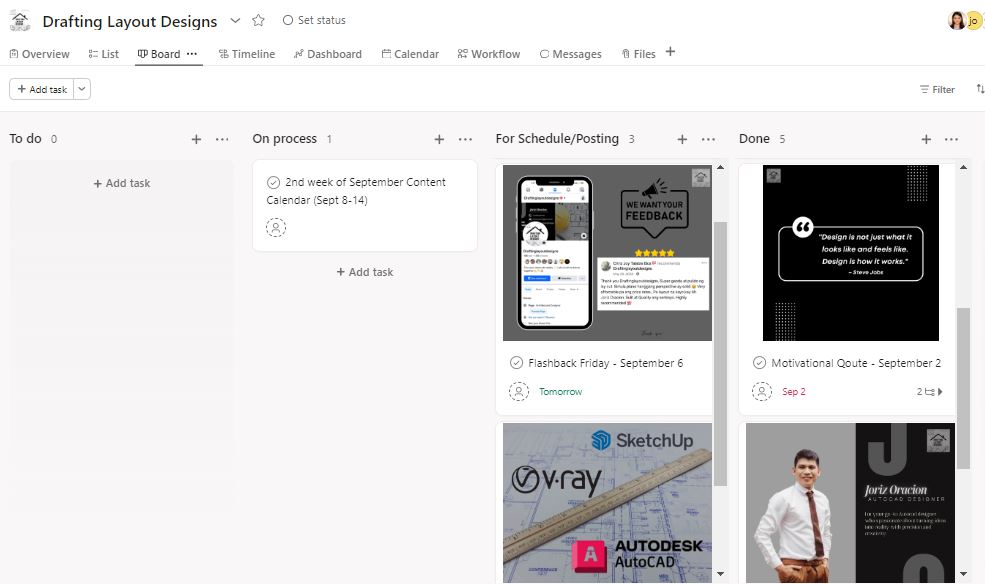Click For Schedule/Posting scrollbar down arrow
Viewport: 985px width, 584px height.
click(x=721, y=573)
